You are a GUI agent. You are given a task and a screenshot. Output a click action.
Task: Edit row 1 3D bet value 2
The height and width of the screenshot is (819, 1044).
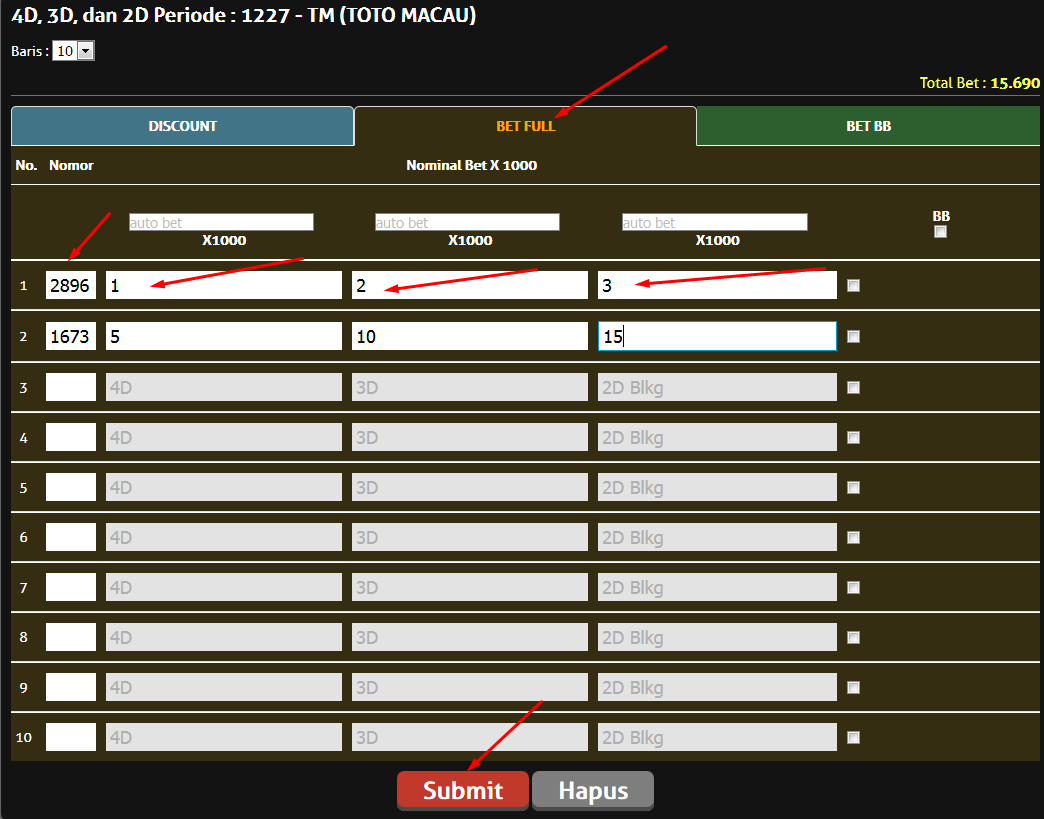[x=469, y=285]
